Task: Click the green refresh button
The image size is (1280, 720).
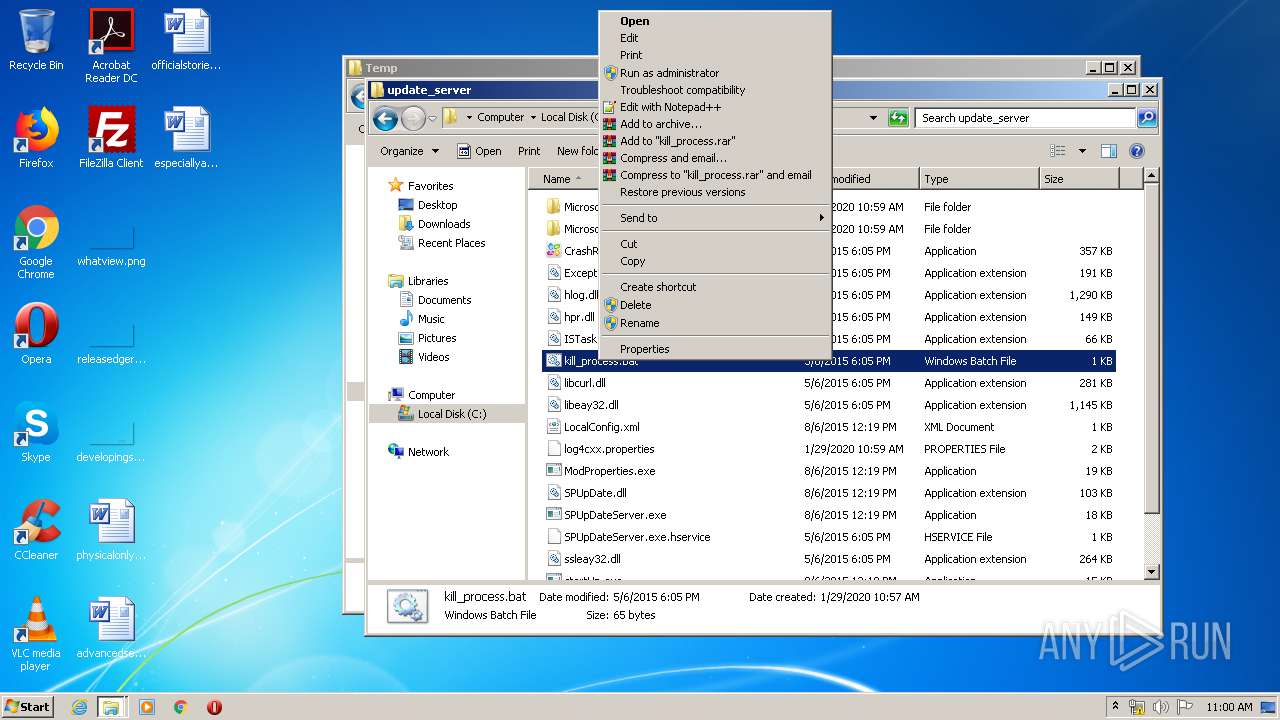Action: coord(898,117)
